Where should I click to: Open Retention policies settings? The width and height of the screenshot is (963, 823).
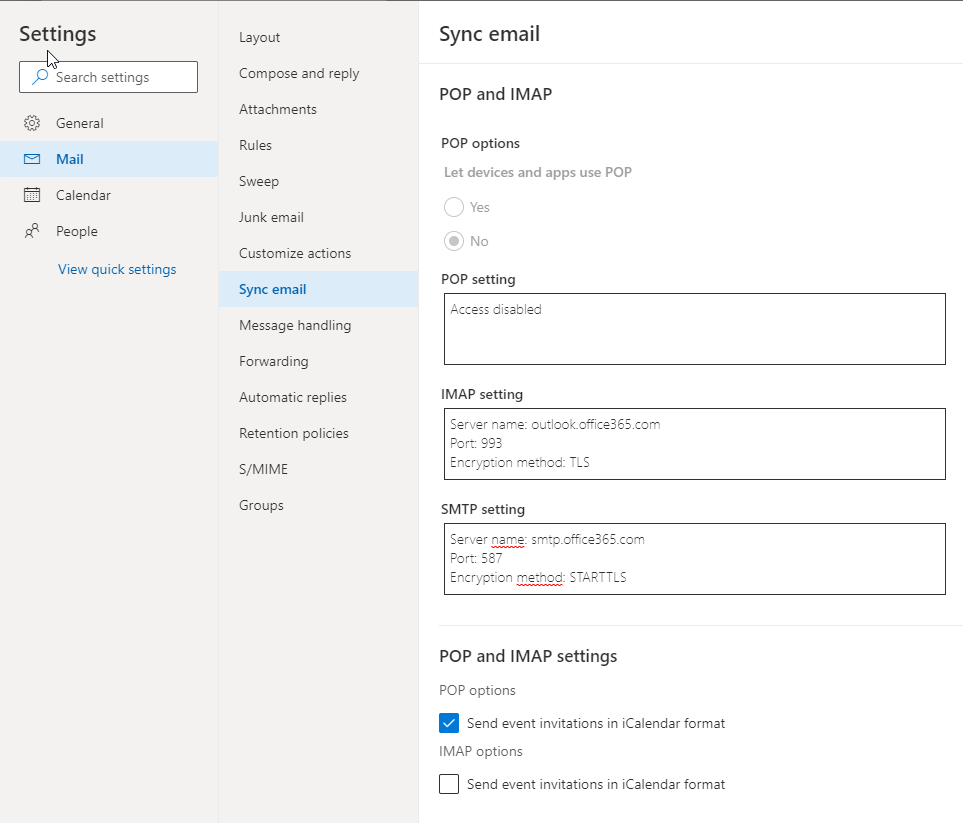pos(318,433)
